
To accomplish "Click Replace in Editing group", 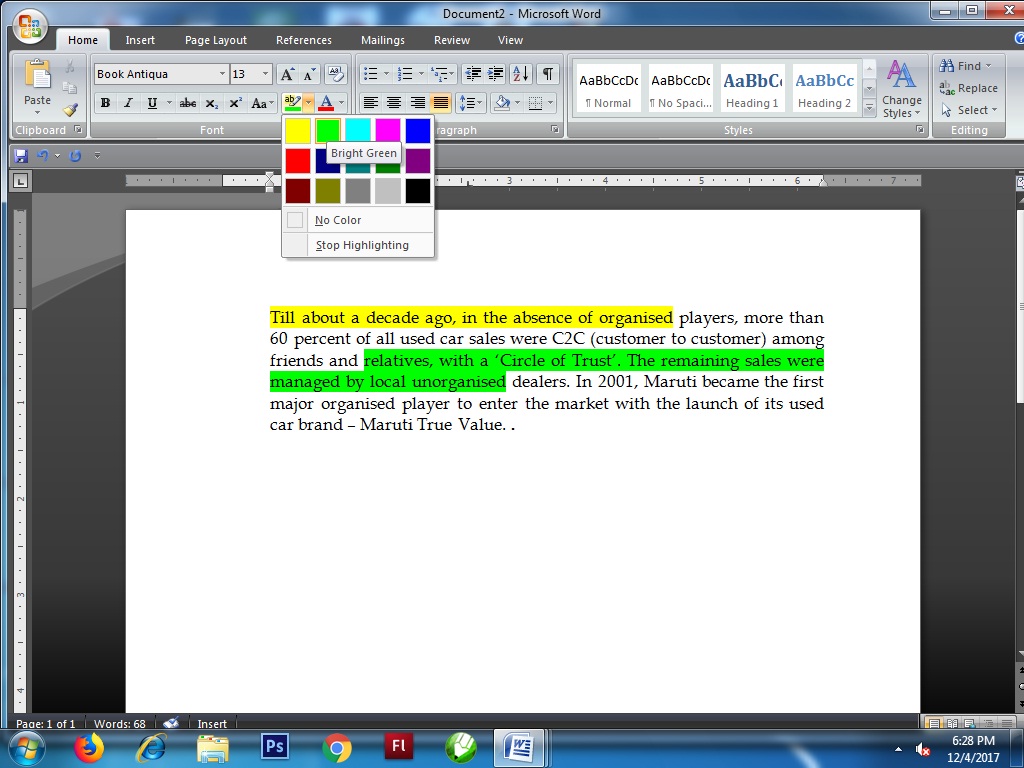I will tap(968, 88).
